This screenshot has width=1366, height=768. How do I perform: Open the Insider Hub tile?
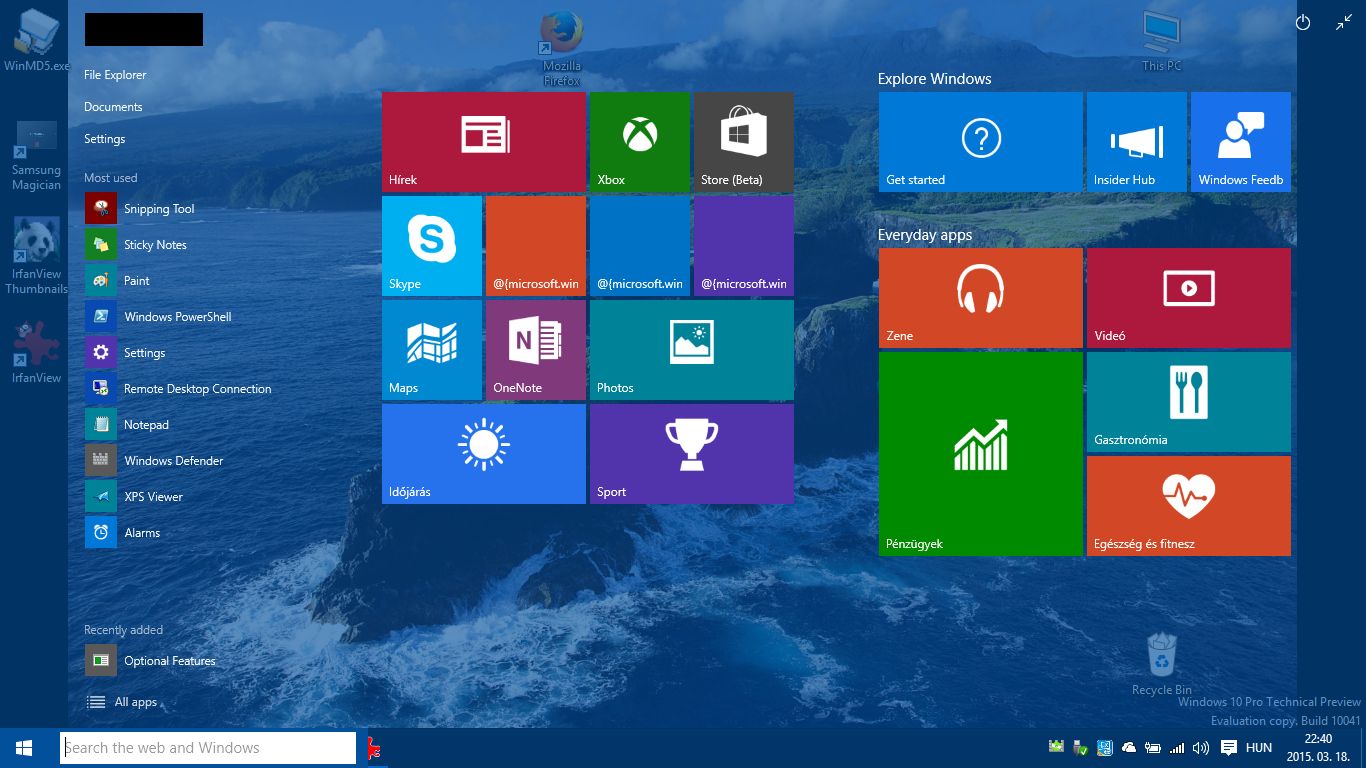(1136, 142)
